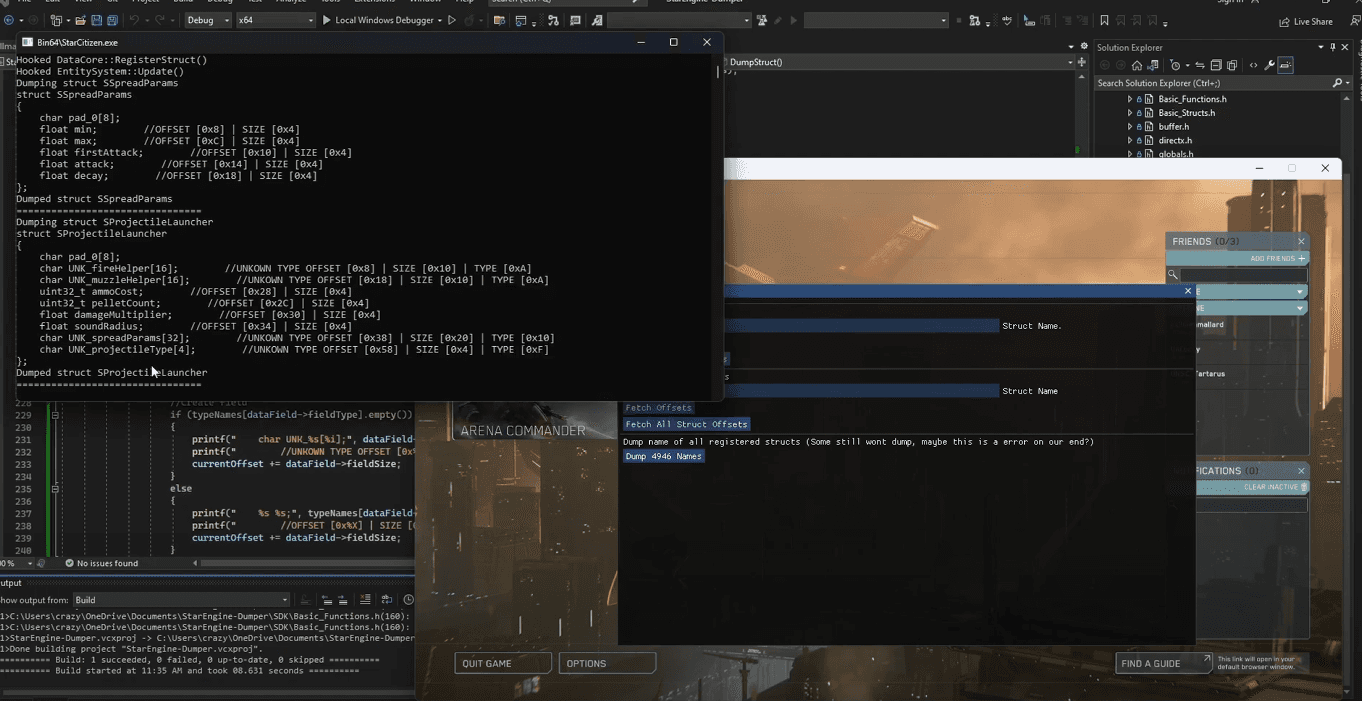Click the Search Solution Explorer field
Image resolution: width=1362 pixels, height=701 pixels.
point(1210,83)
